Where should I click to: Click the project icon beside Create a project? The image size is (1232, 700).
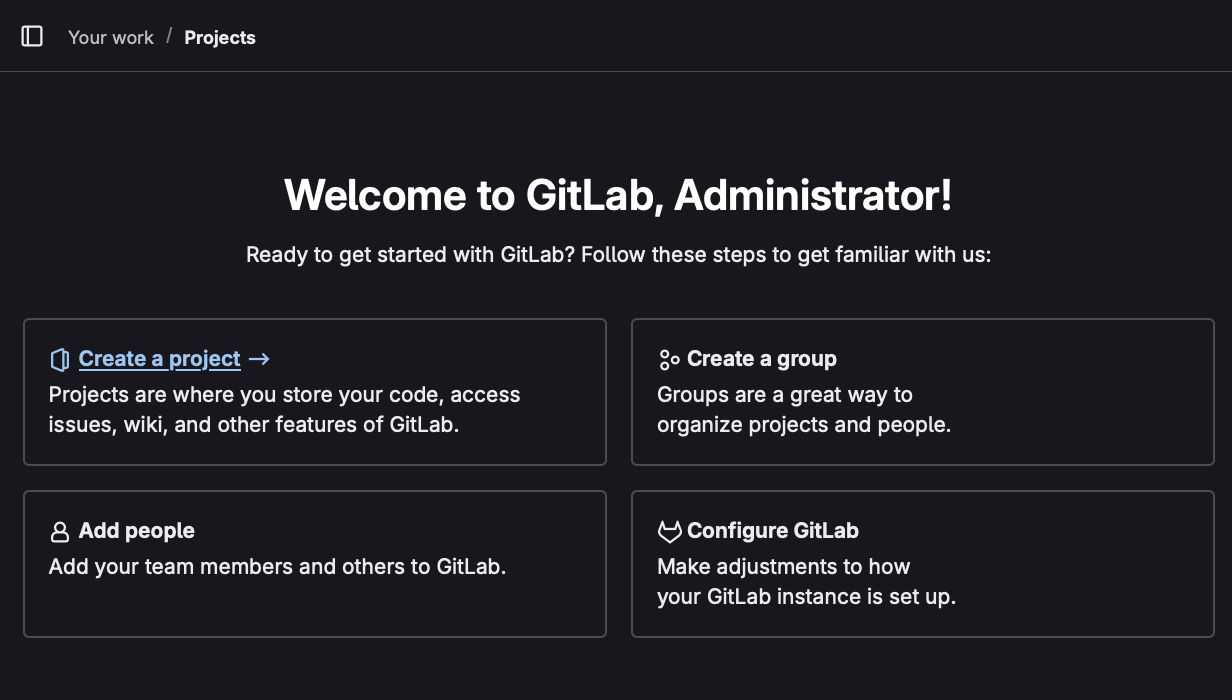coord(60,360)
